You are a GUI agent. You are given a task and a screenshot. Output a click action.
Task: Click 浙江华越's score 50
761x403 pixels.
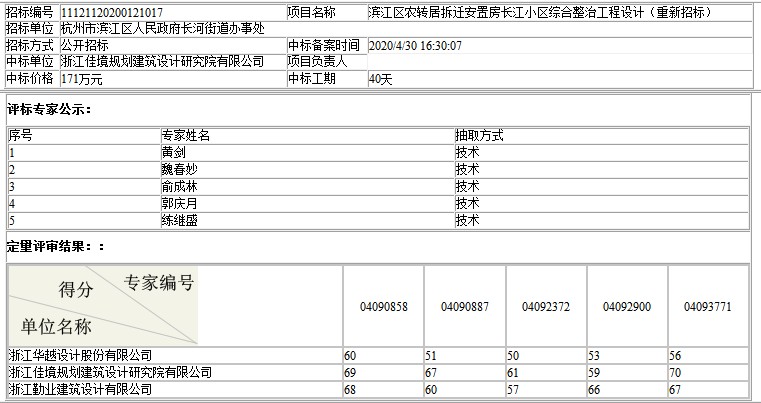513,356
